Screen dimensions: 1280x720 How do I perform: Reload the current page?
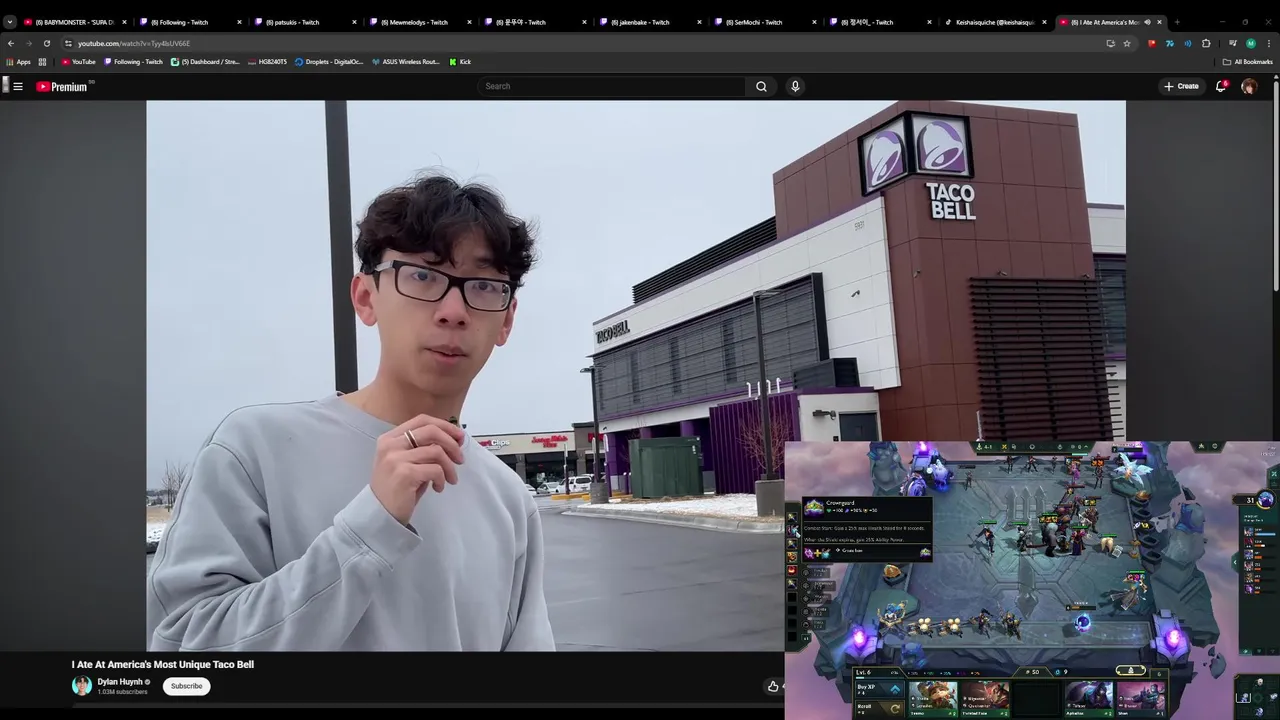pos(46,43)
